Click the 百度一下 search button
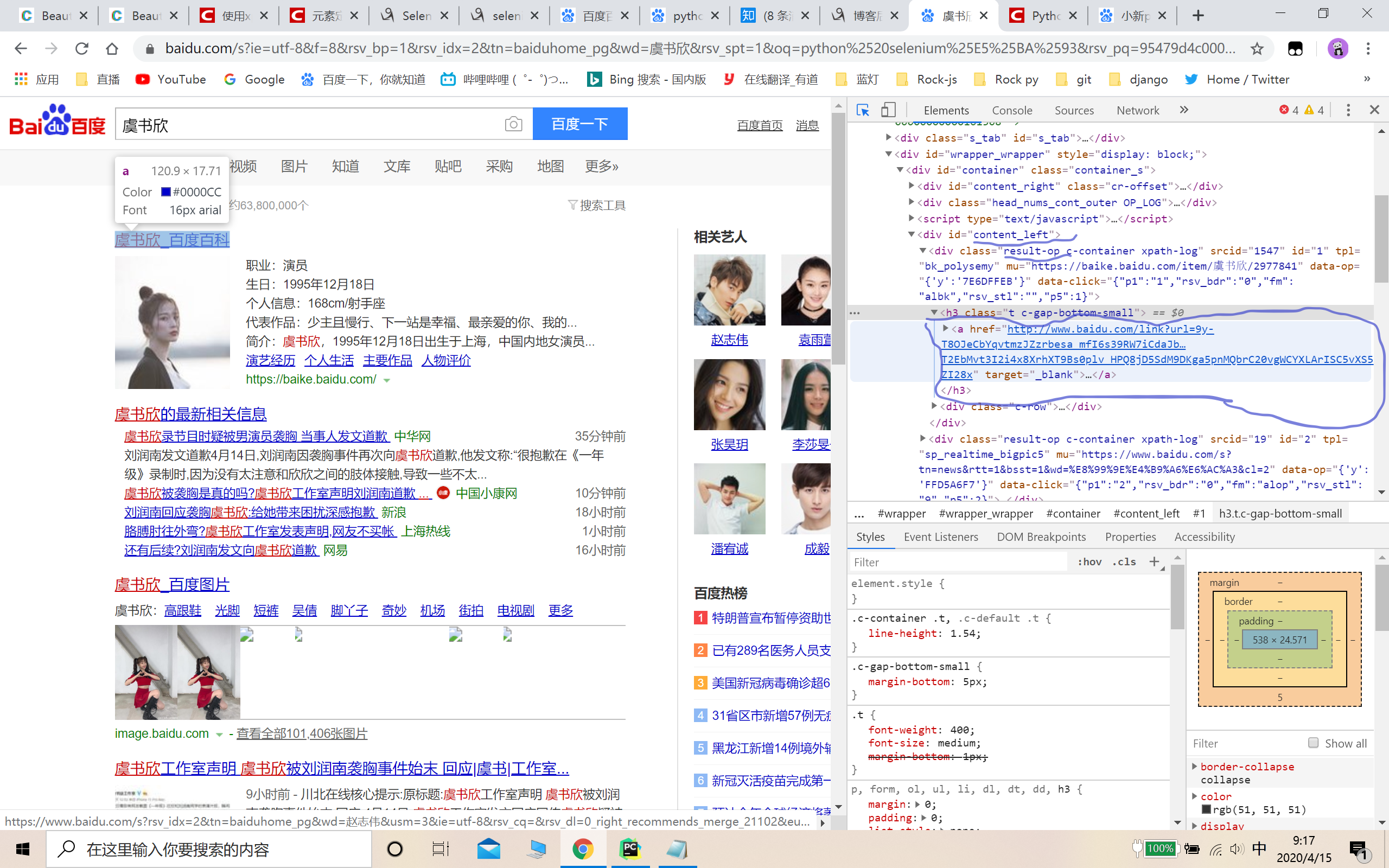 579,124
